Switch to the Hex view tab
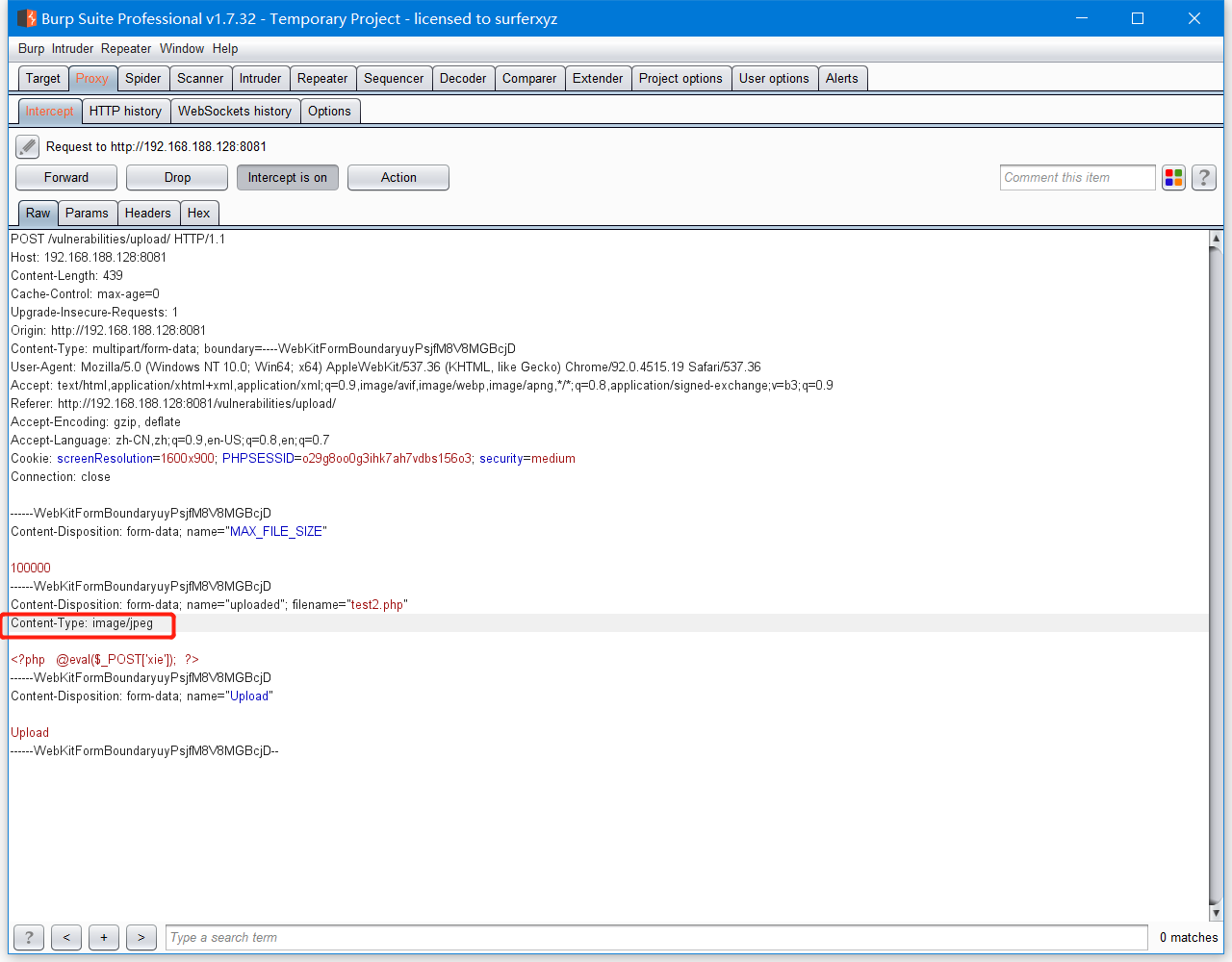 pos(199,214)
